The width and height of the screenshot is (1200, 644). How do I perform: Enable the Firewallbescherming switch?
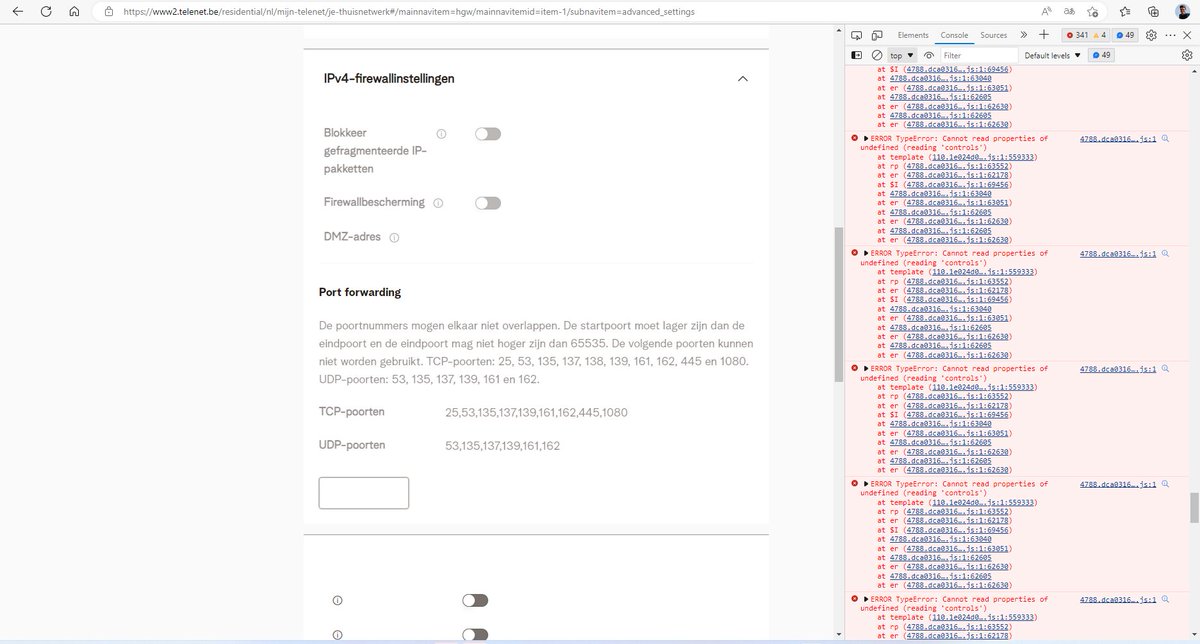(x=488, y=203)
